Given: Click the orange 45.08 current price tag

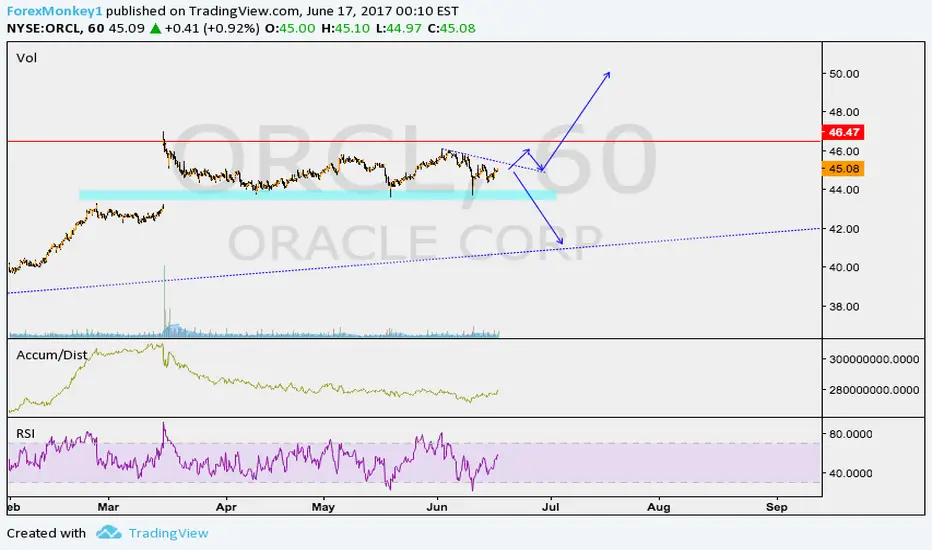Looking at the screenshot, I should 843,169.
